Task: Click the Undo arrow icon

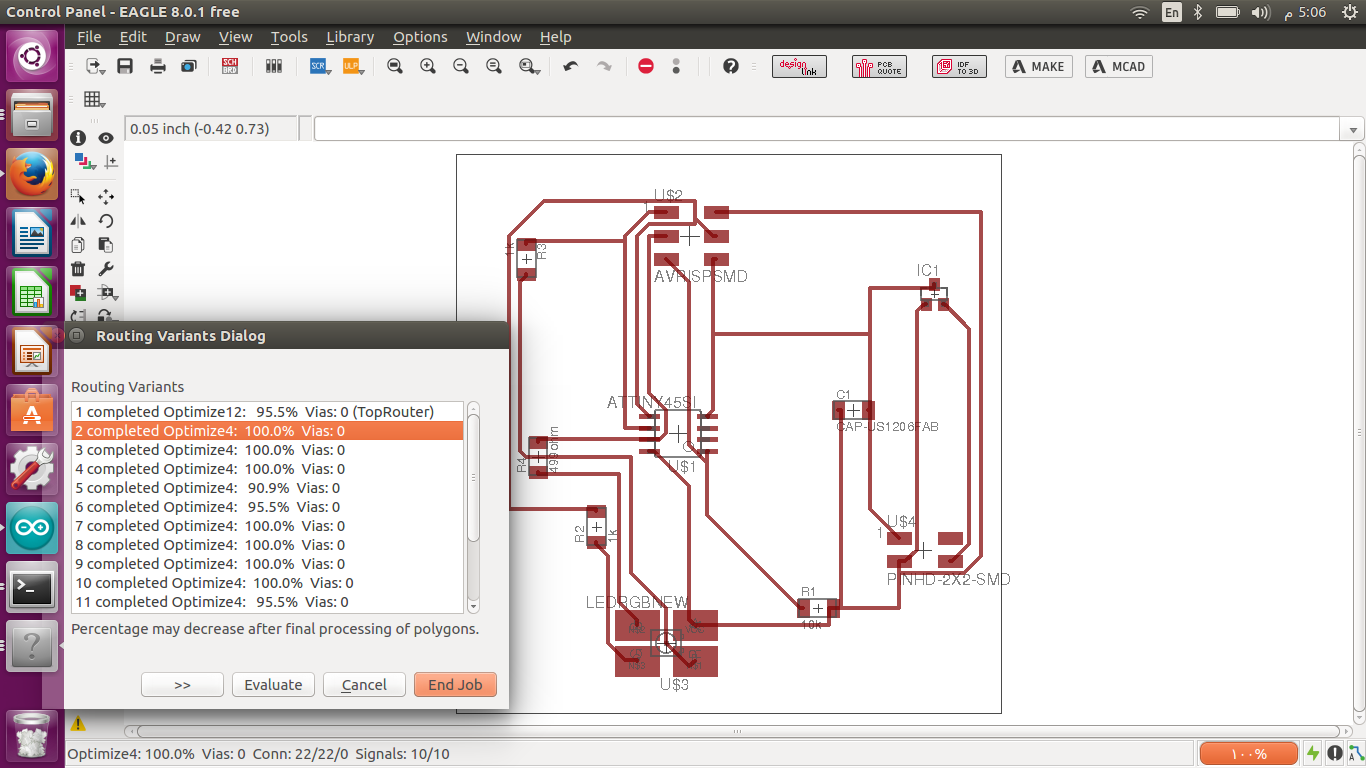Action: pos(571,66)
